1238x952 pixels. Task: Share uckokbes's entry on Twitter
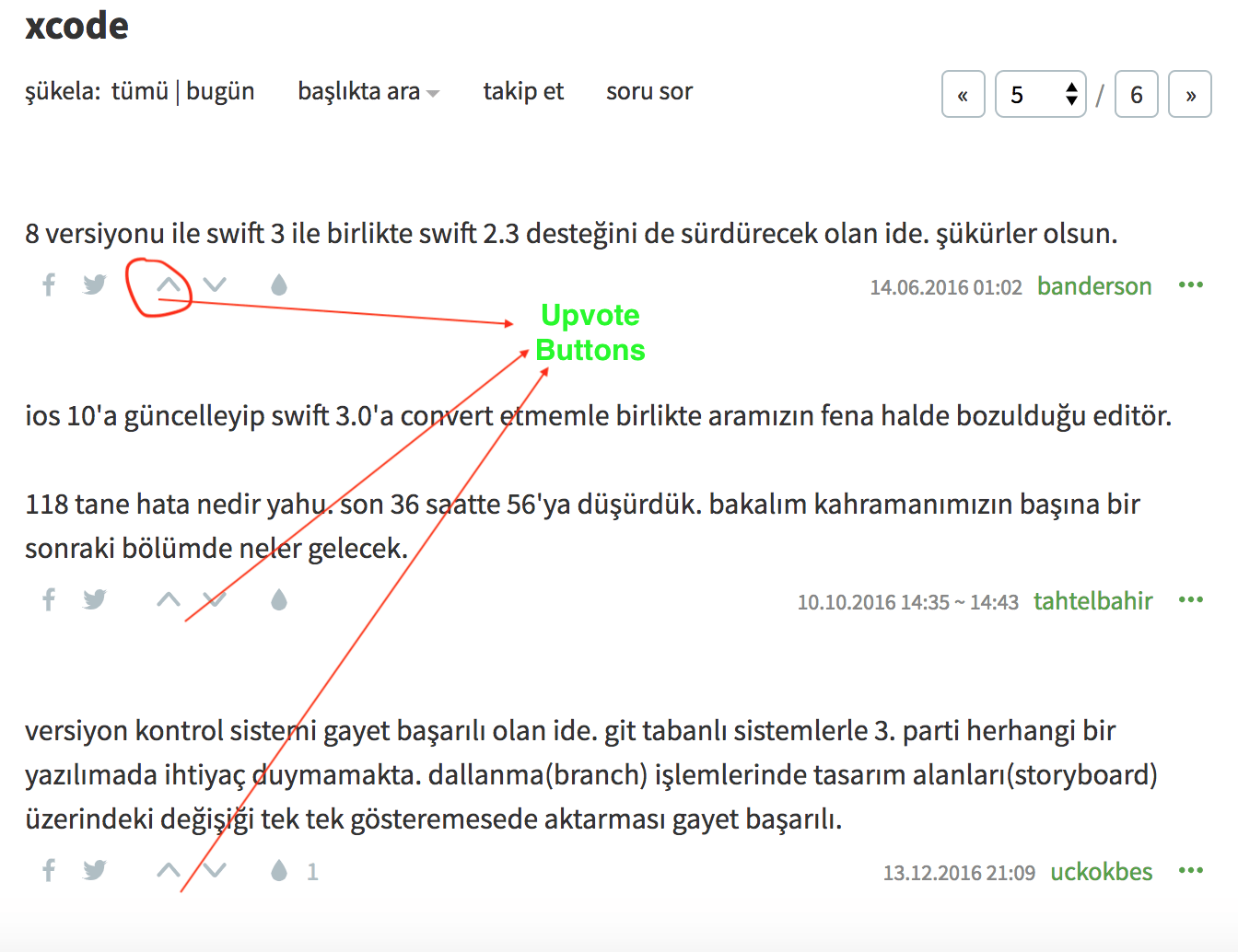[x=95, y=870]
